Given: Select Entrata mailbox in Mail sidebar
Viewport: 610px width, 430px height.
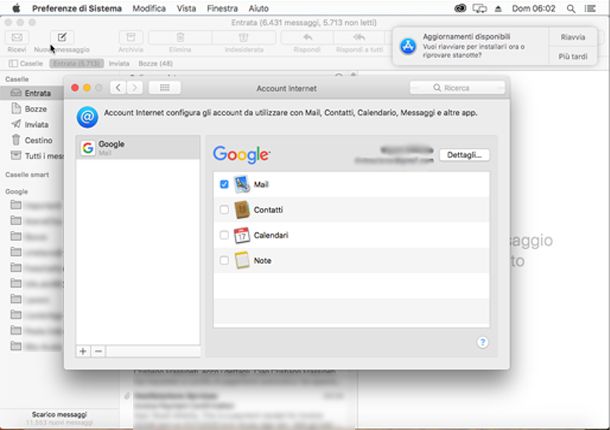Looking at the screenshot, I should [32, 93].
